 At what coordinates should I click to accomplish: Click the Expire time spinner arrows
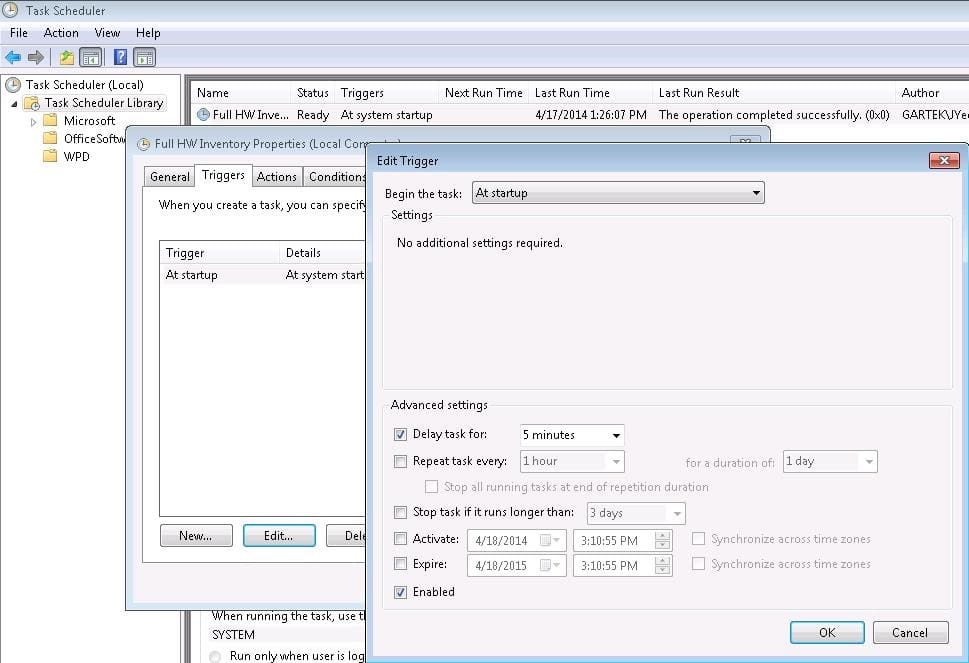[x=662, y=565]
